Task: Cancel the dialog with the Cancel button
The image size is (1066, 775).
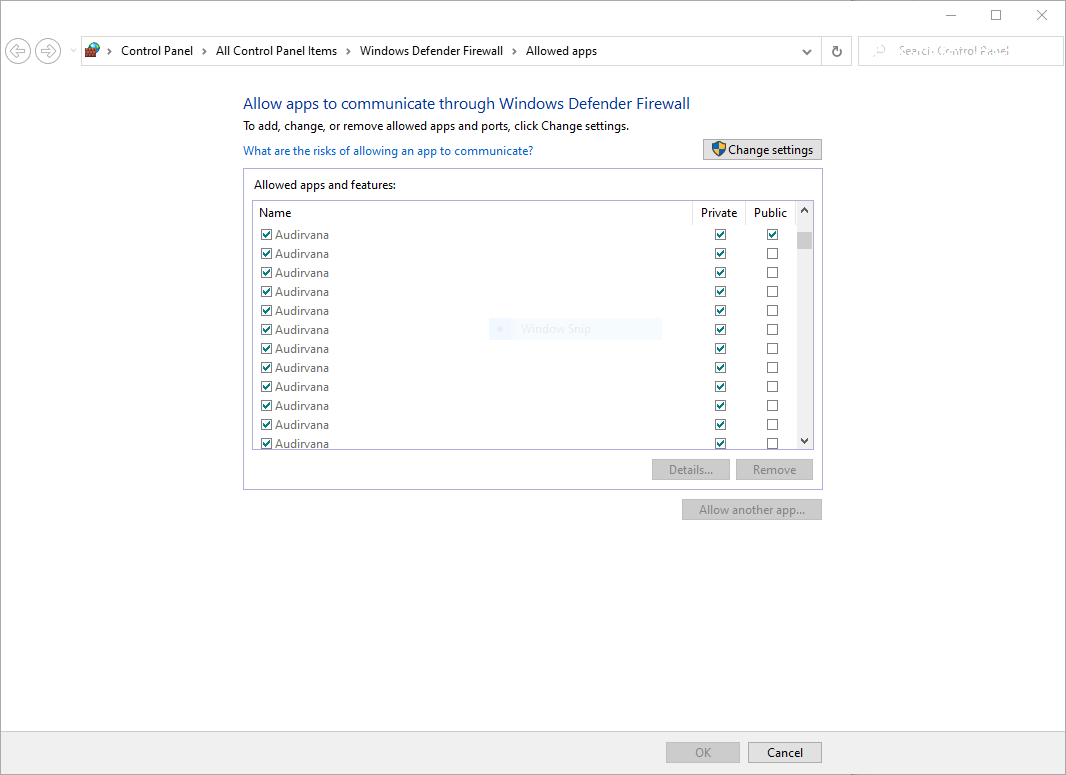Action: click(x=785, y=753)
